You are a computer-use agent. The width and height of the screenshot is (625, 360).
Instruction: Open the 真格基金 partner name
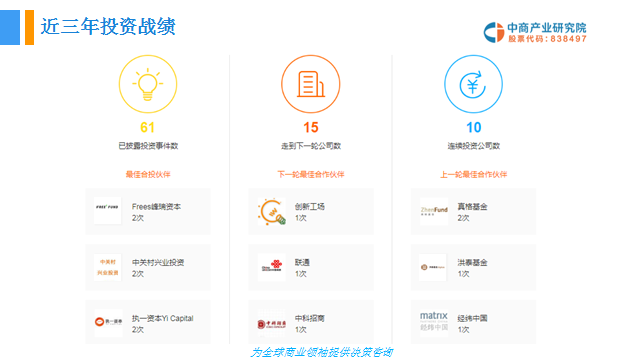(472, 207)
